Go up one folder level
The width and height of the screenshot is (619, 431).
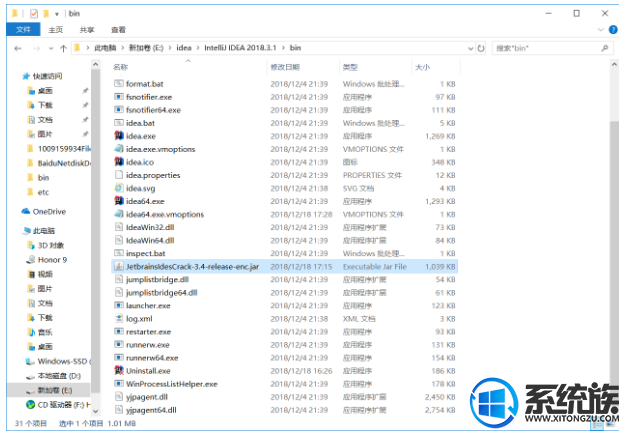pyautogui.click(x=63, y=49)
